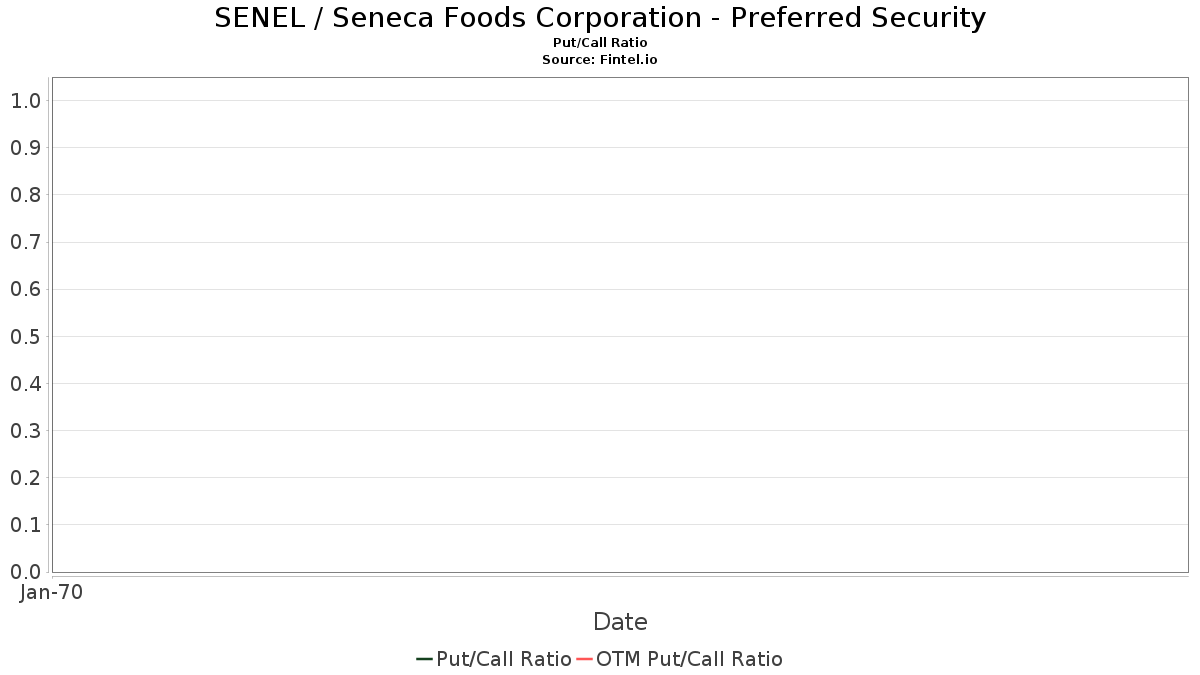The width and height of the screenshot is (1200, 675).
Task: Click the 0.5 y-axis tick label
Action: point(25,337)
